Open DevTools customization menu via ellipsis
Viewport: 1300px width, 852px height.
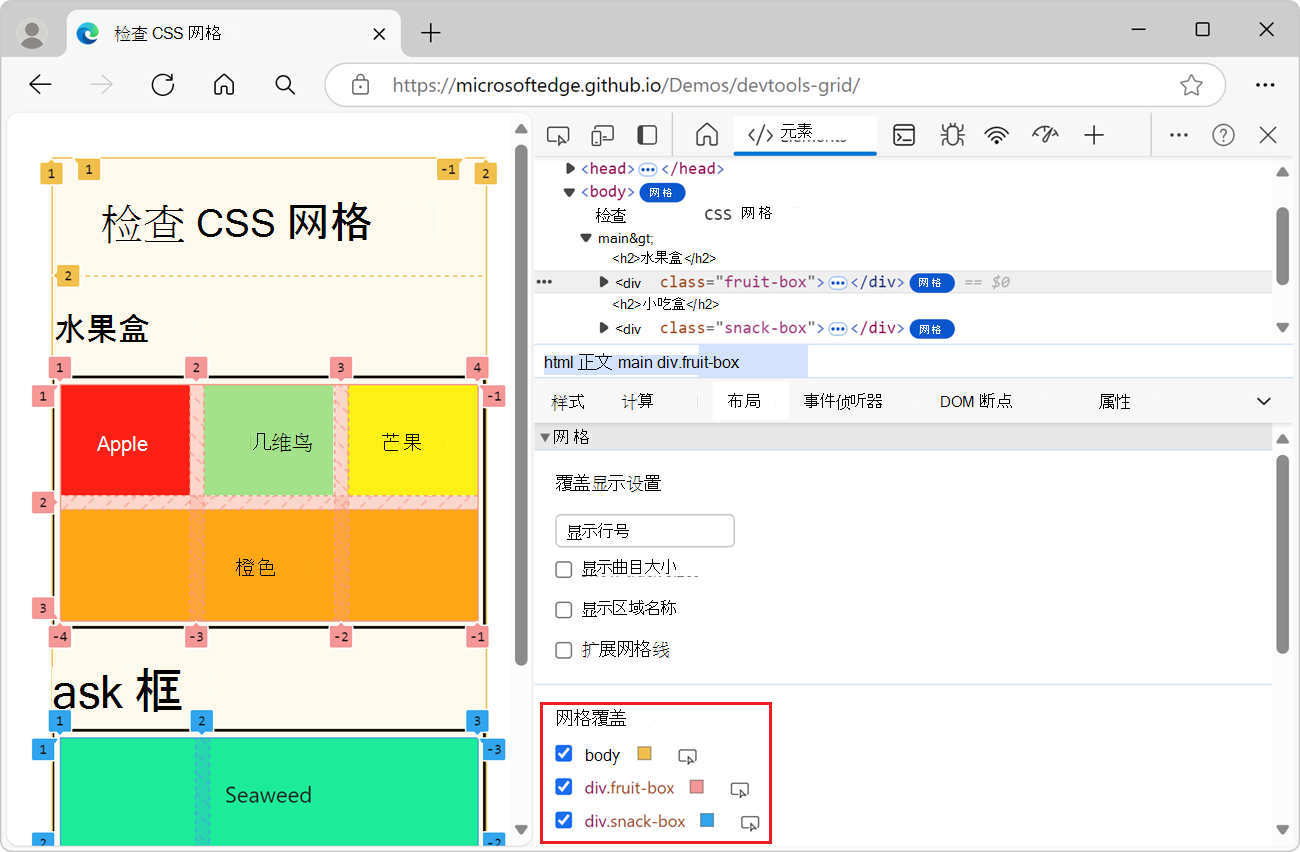(x=1178, y=134)
